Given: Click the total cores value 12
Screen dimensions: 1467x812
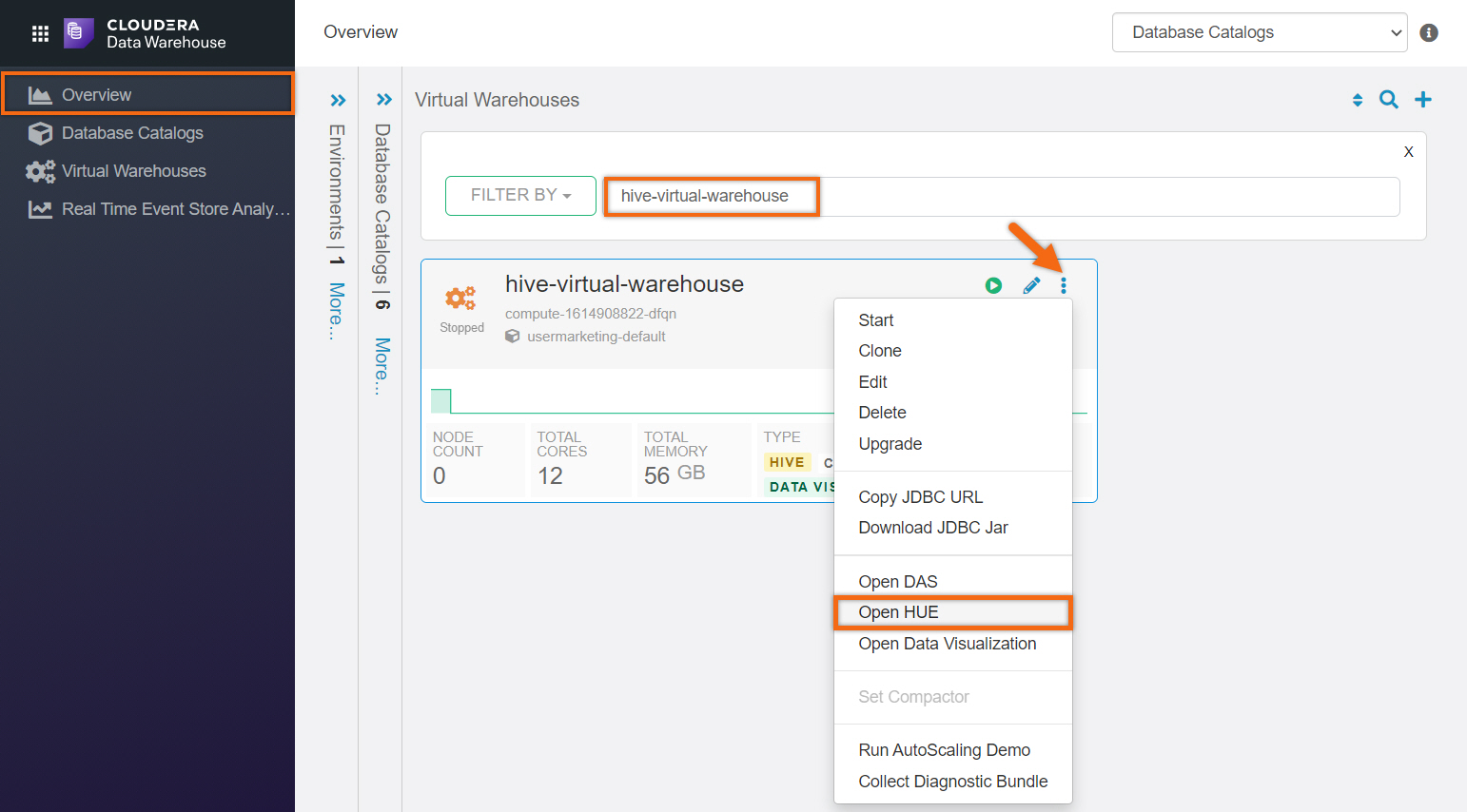Looking at the screenshot, I should tap(550, 475).
